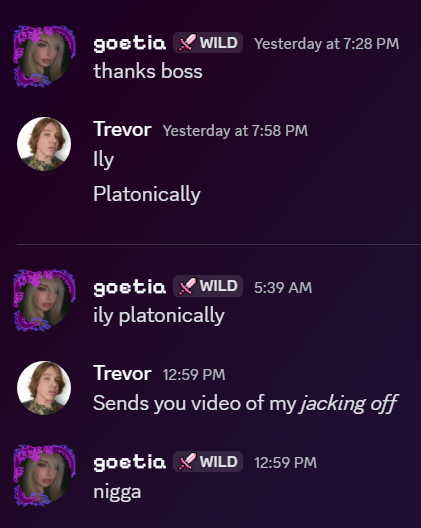The width and height of the screenshot is (421, 528).
Task: Click the '5:39 AM' timestamp
Action: (x=283, y=288)
